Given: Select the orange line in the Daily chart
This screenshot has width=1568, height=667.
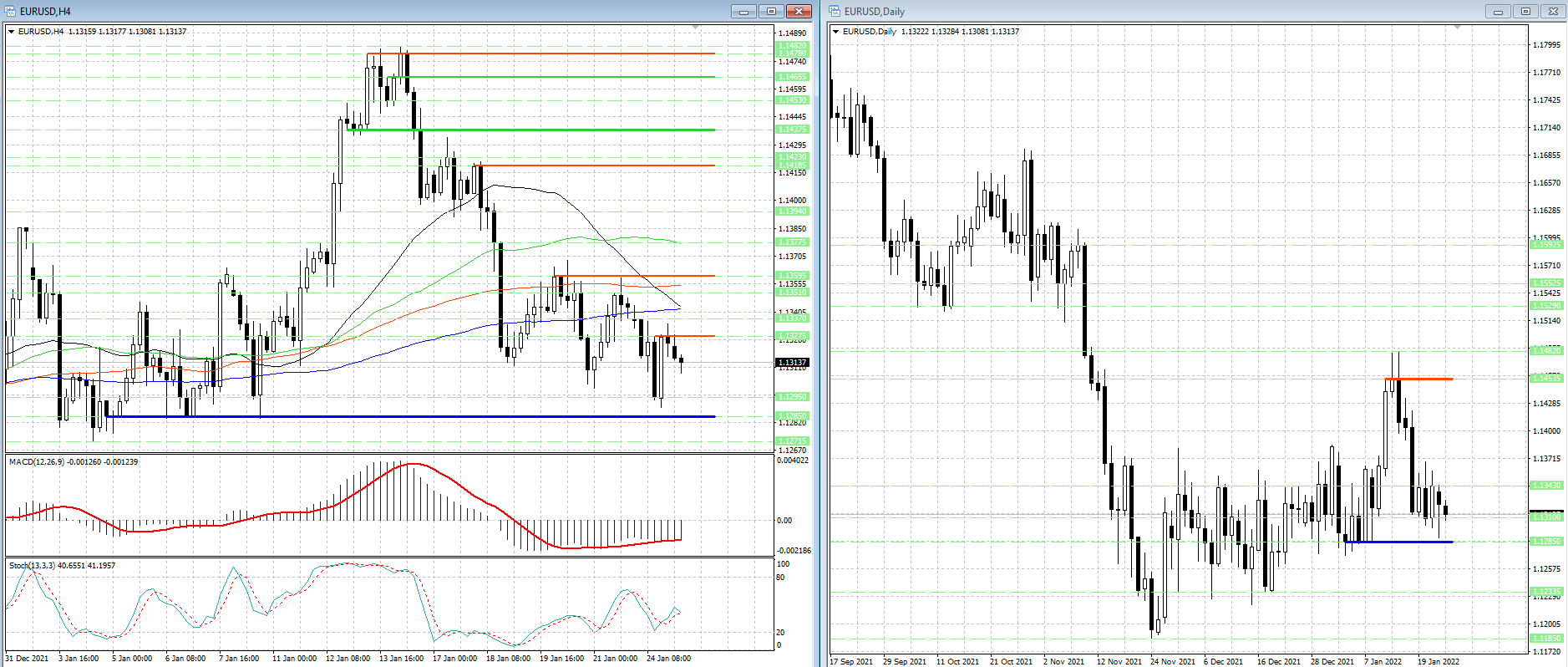Looking at the screenshot, I should [x=1418, y=379].
